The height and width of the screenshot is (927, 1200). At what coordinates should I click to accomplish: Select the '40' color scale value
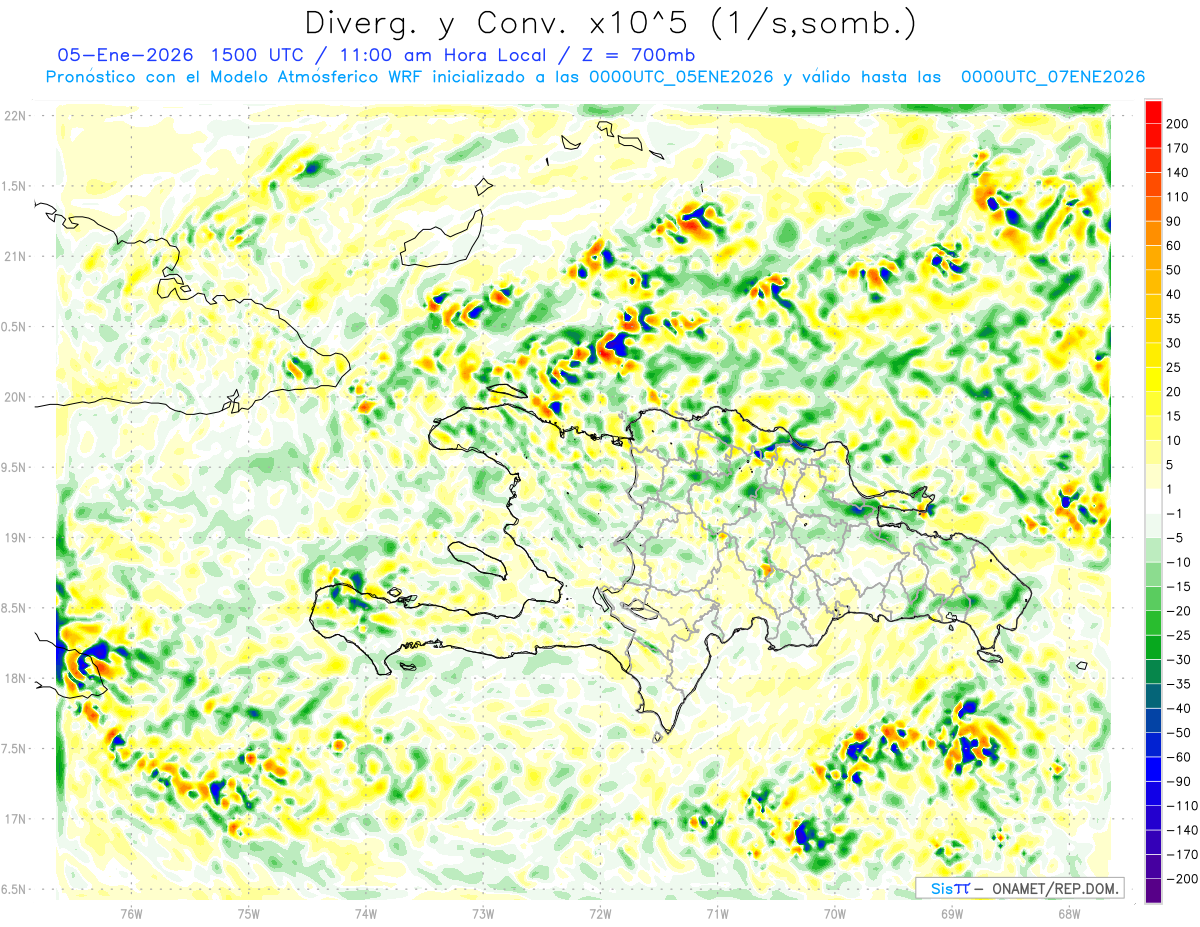click(x=1174, y=294)
